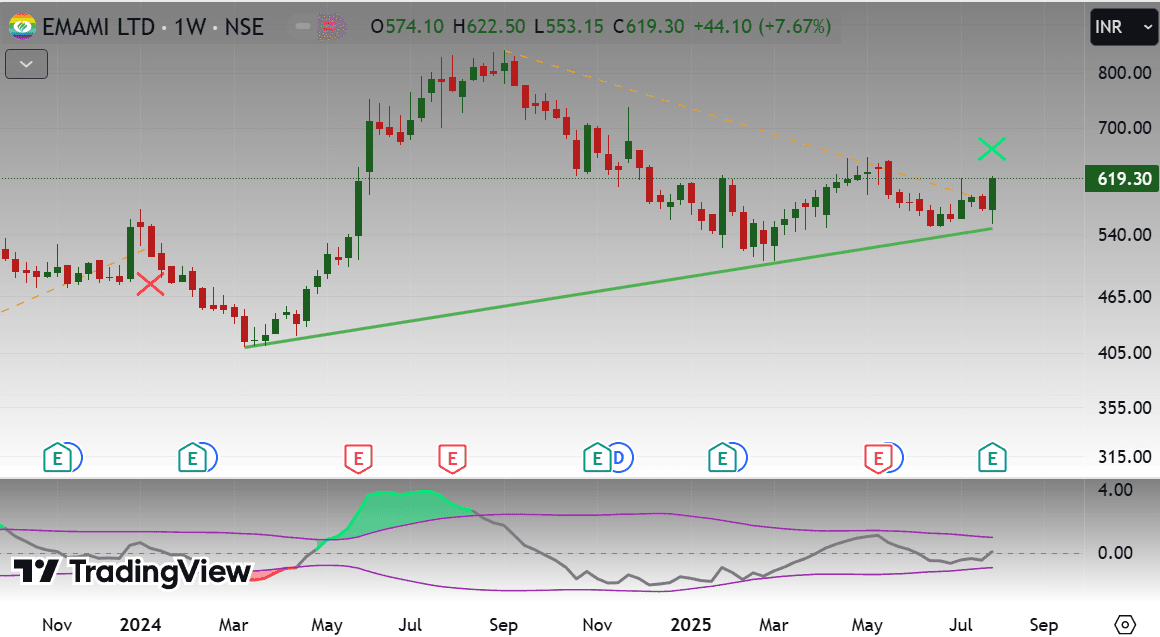The width and height of the screenshot is (1160, 637).
Task: Click the 1W interval in the legend
Action: point(189,27)
